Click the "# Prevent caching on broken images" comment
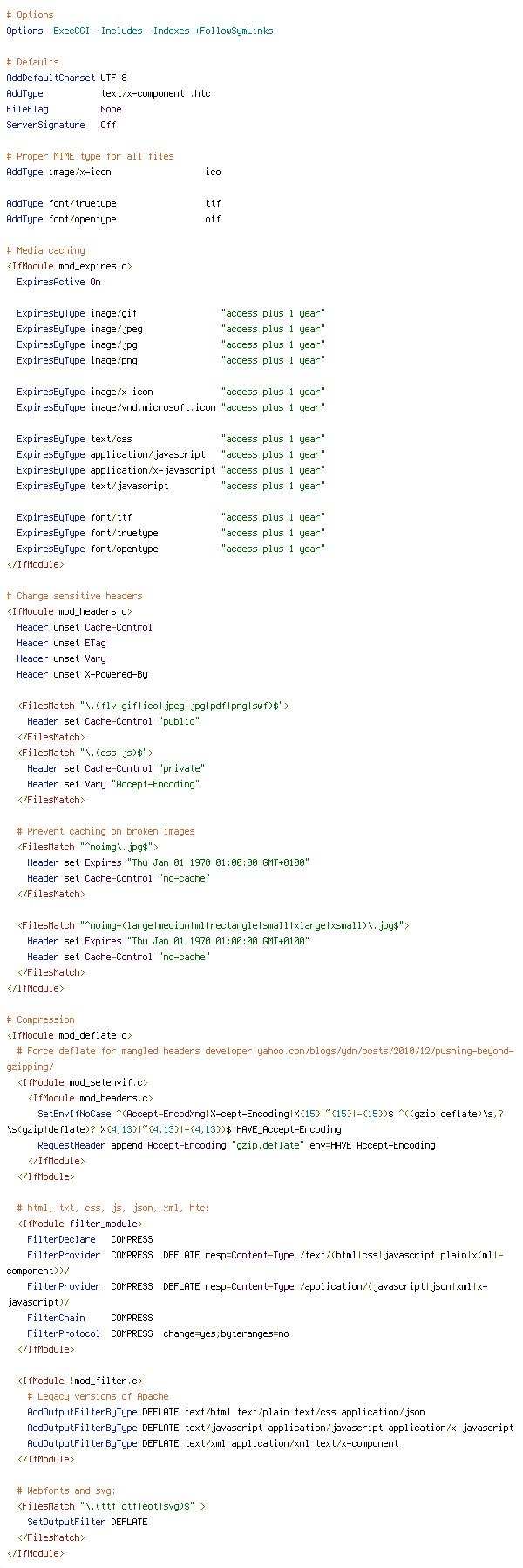The height and width of the screenshot is (1568, 523). (x=105, y=831)
